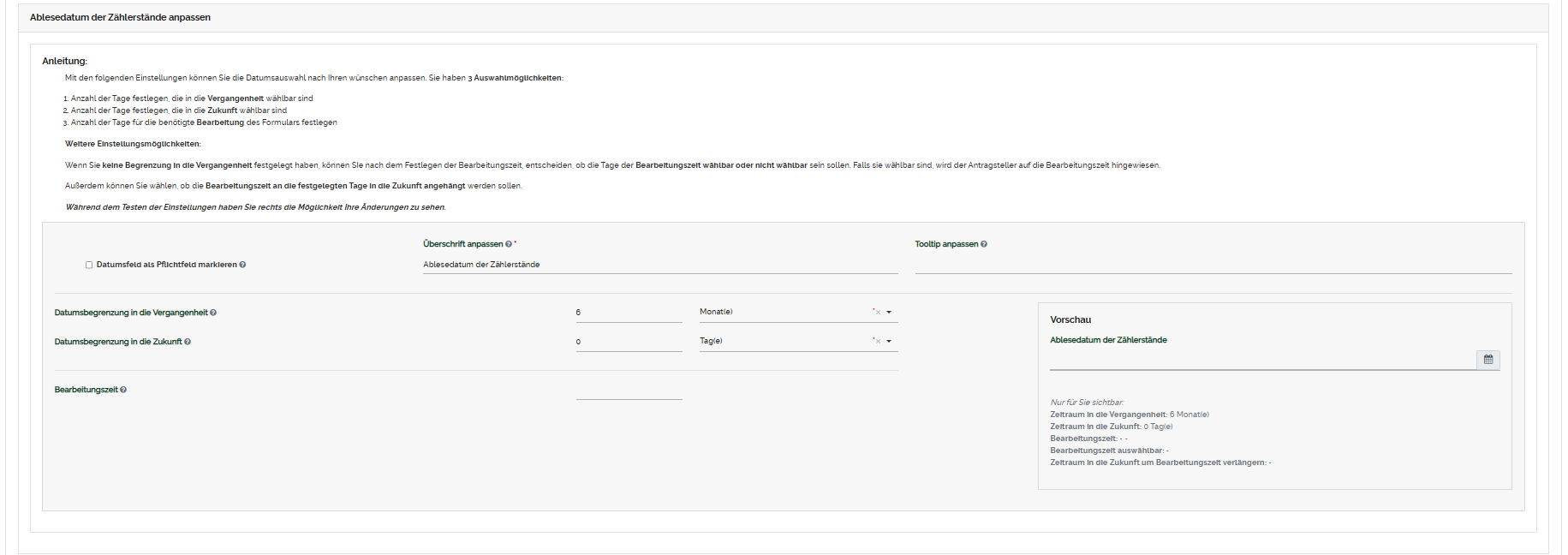
Task: Enable Datumsfeld als Pflichtfeld markieren checkbox
Action: point(89,265)
